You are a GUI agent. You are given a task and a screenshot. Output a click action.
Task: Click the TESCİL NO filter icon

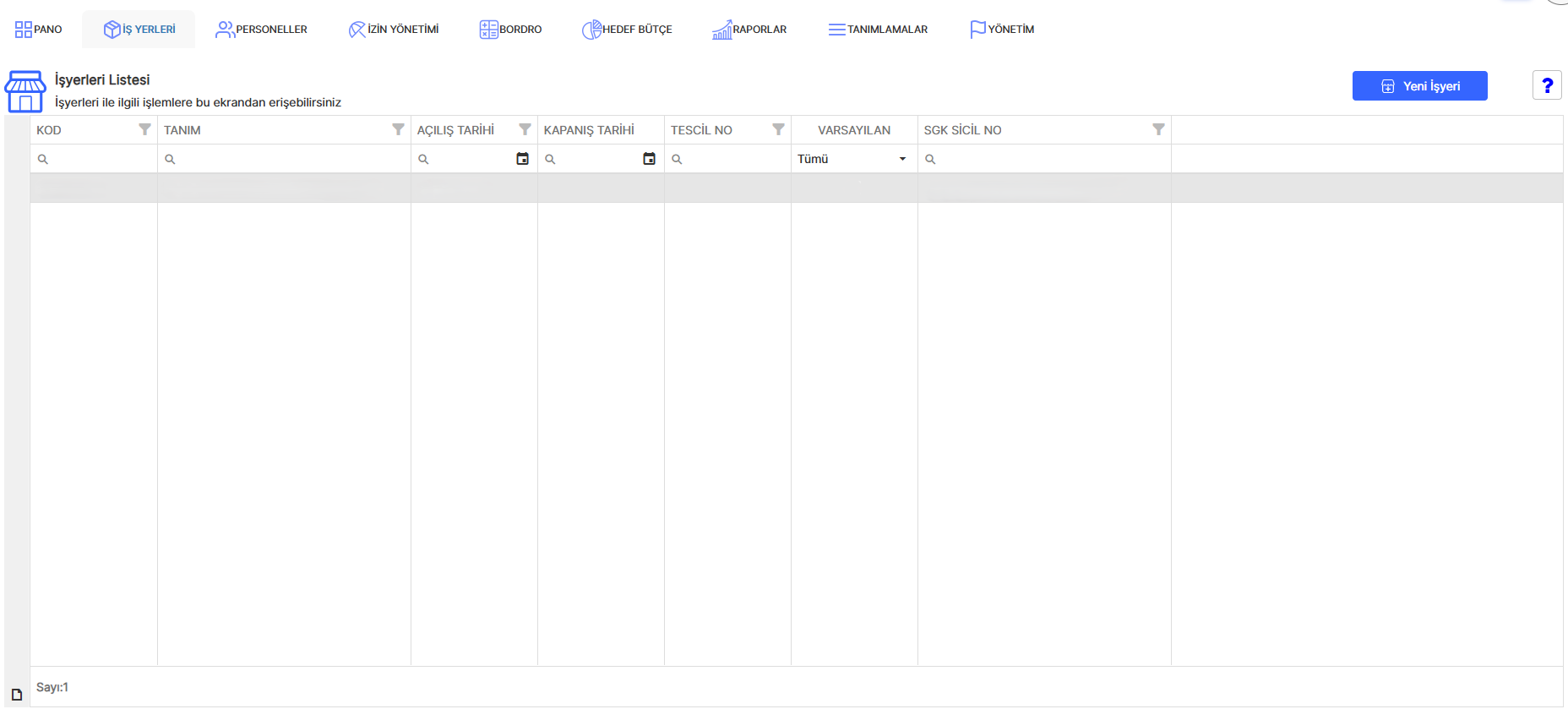(778, 129)
